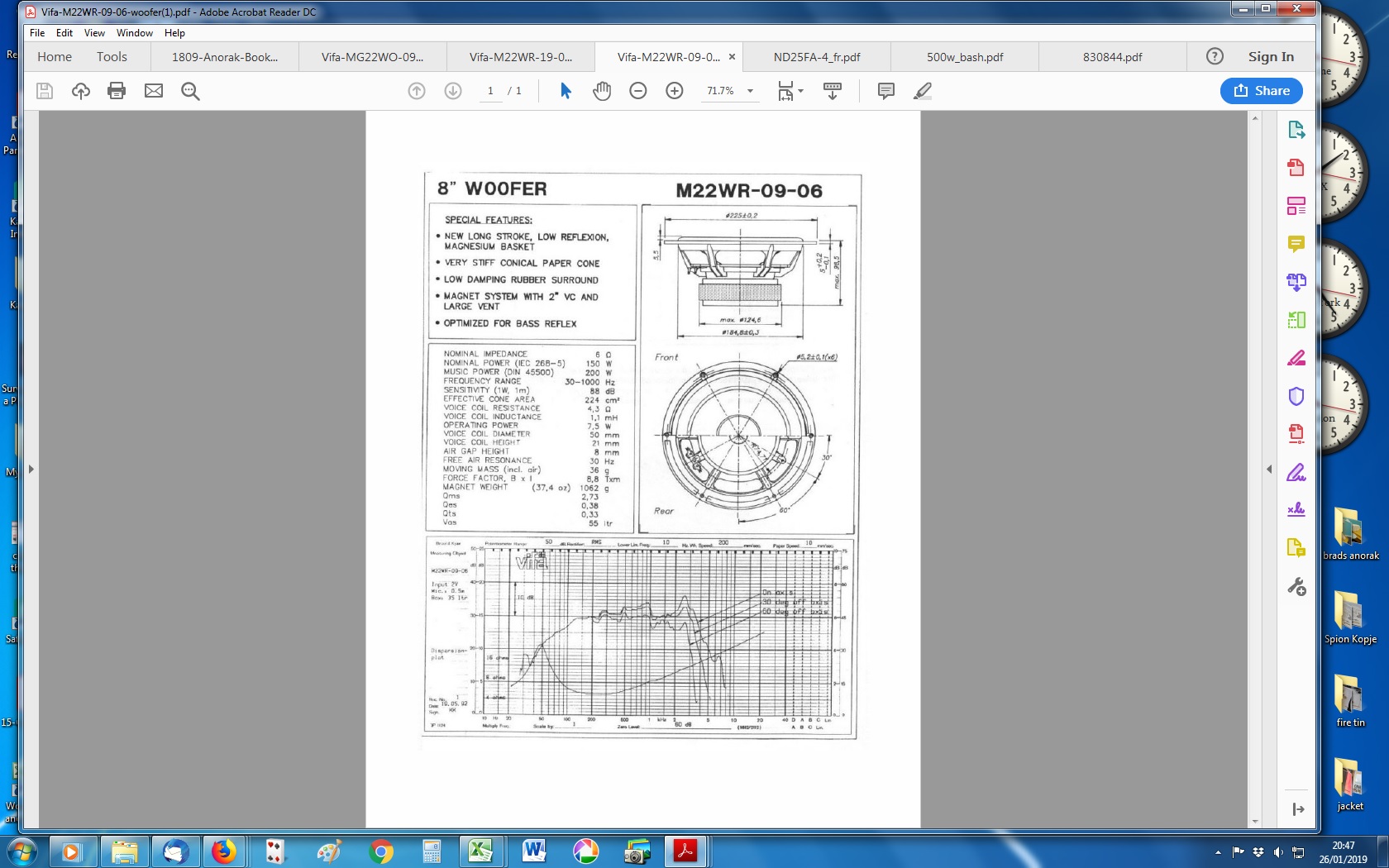Open Protect shield tool in the right panel
This screenshot has height=868, width=1389.
[1296, 396]
